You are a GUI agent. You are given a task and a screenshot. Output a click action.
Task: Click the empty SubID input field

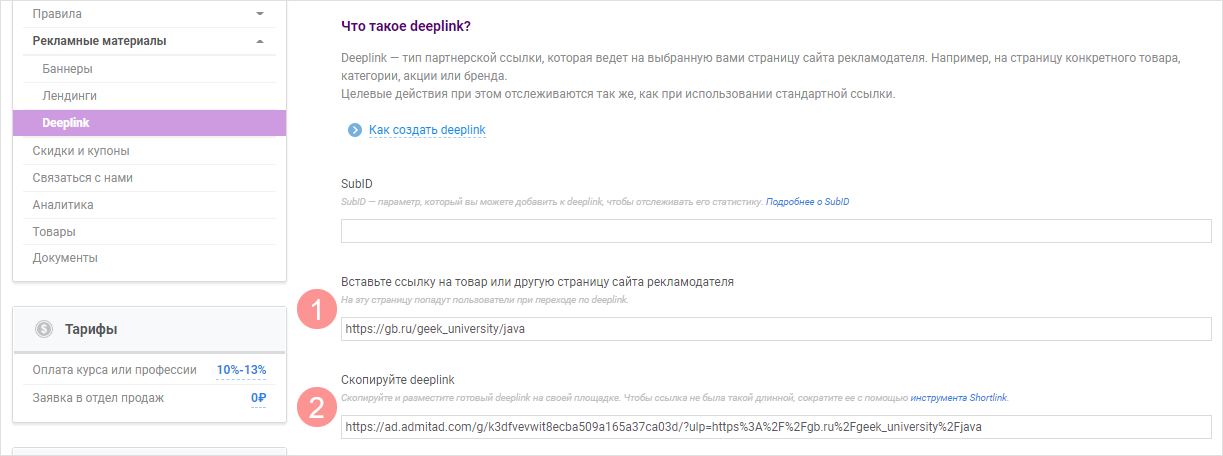coord(775,232)
